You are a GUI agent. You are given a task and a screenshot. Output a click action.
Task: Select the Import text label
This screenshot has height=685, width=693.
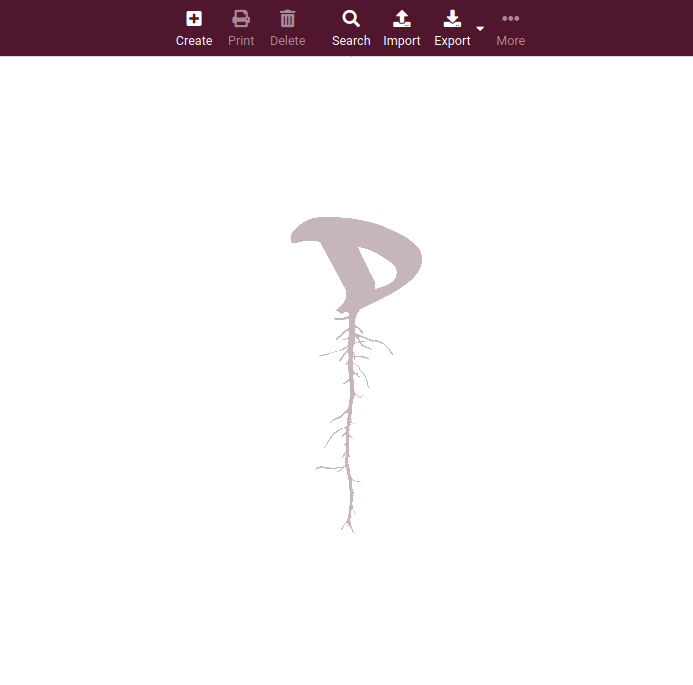[401, 41]
